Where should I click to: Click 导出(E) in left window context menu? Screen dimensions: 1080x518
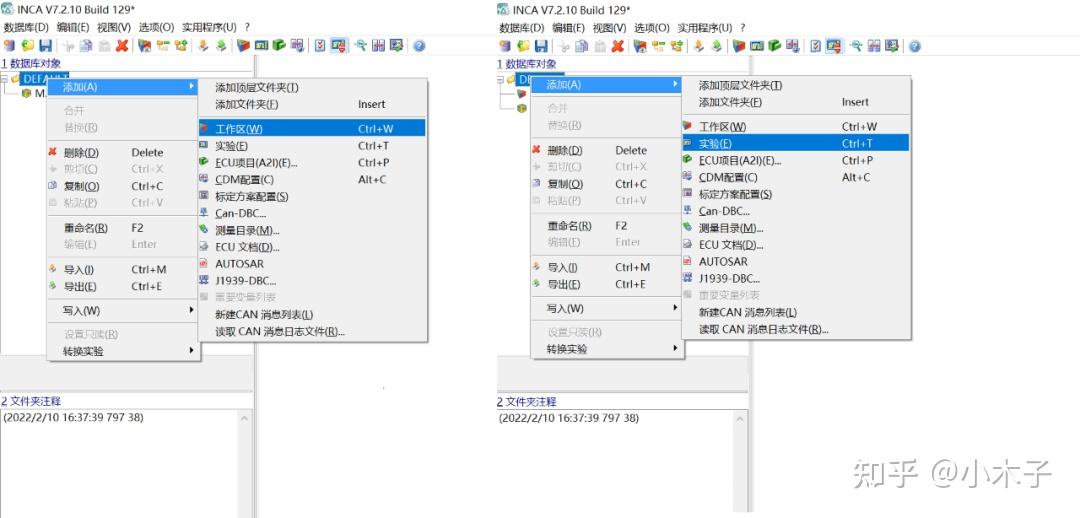pos(124,287)
